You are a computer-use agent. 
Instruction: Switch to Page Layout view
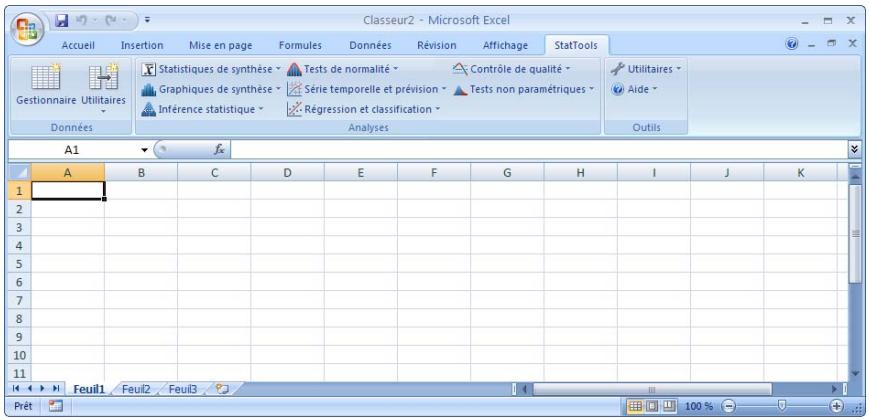tap(651, 406)
